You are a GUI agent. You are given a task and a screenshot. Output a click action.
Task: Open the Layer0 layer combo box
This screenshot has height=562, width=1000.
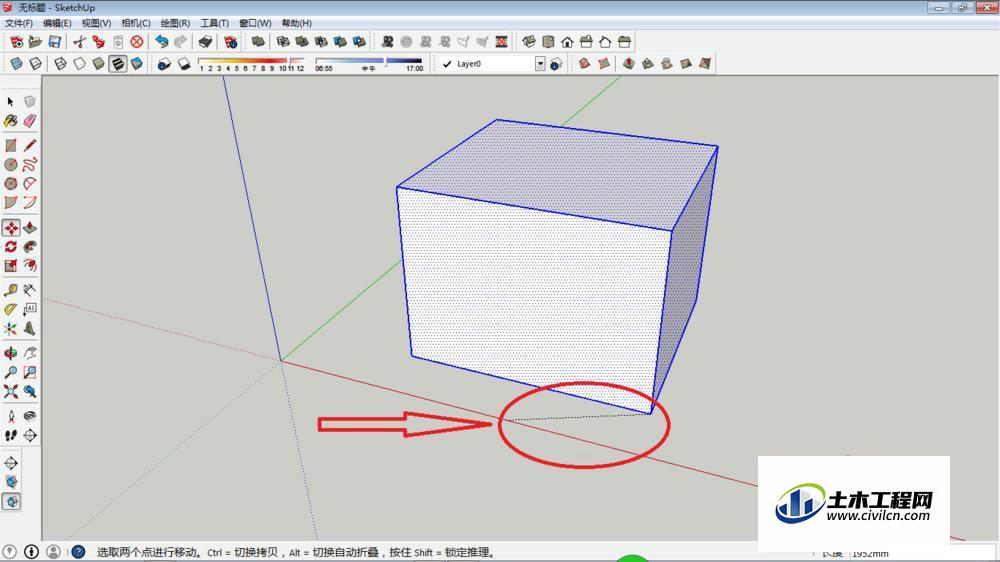(x=492, y=64)
